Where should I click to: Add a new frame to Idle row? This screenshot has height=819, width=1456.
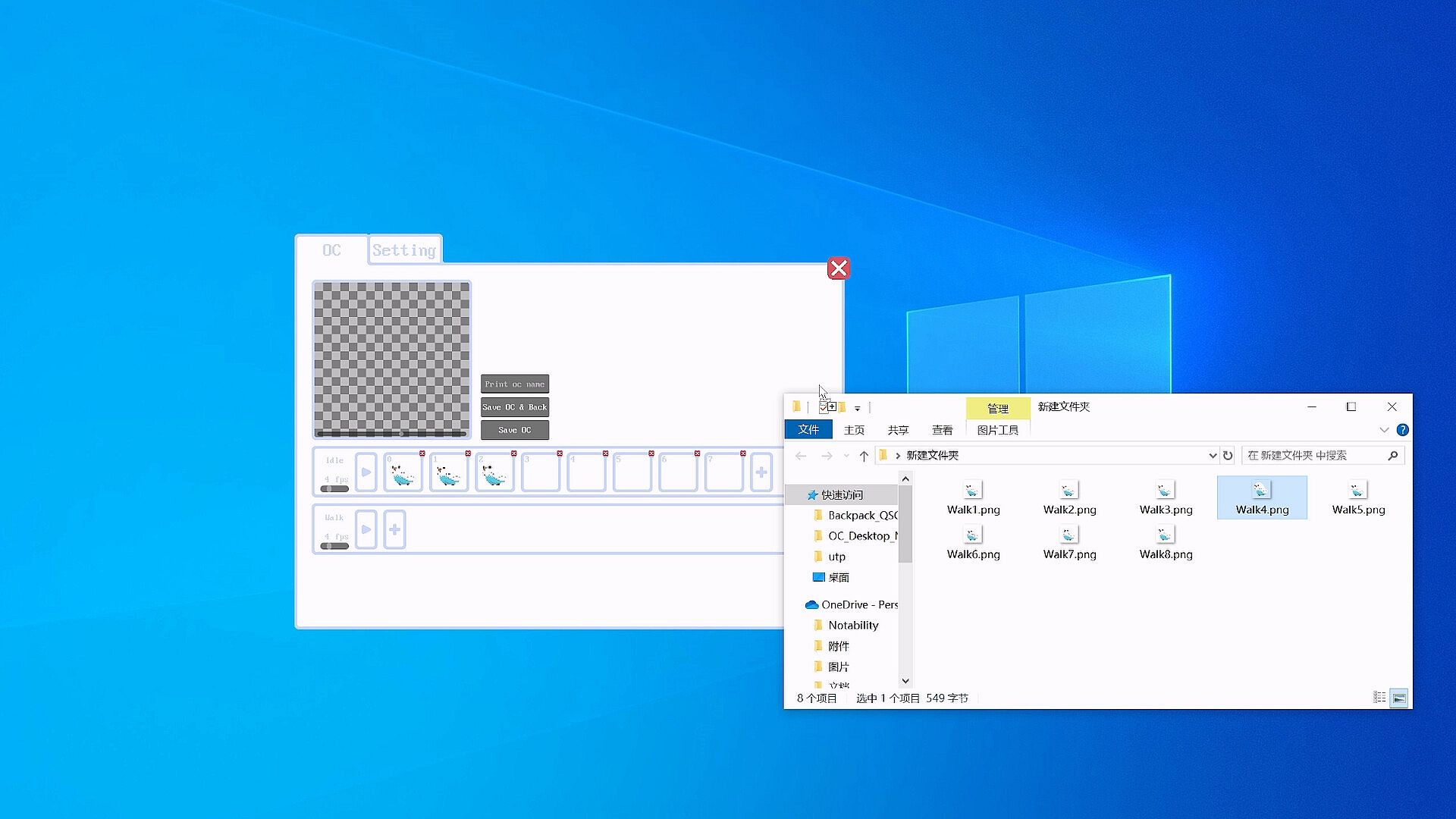coord(761,472)
